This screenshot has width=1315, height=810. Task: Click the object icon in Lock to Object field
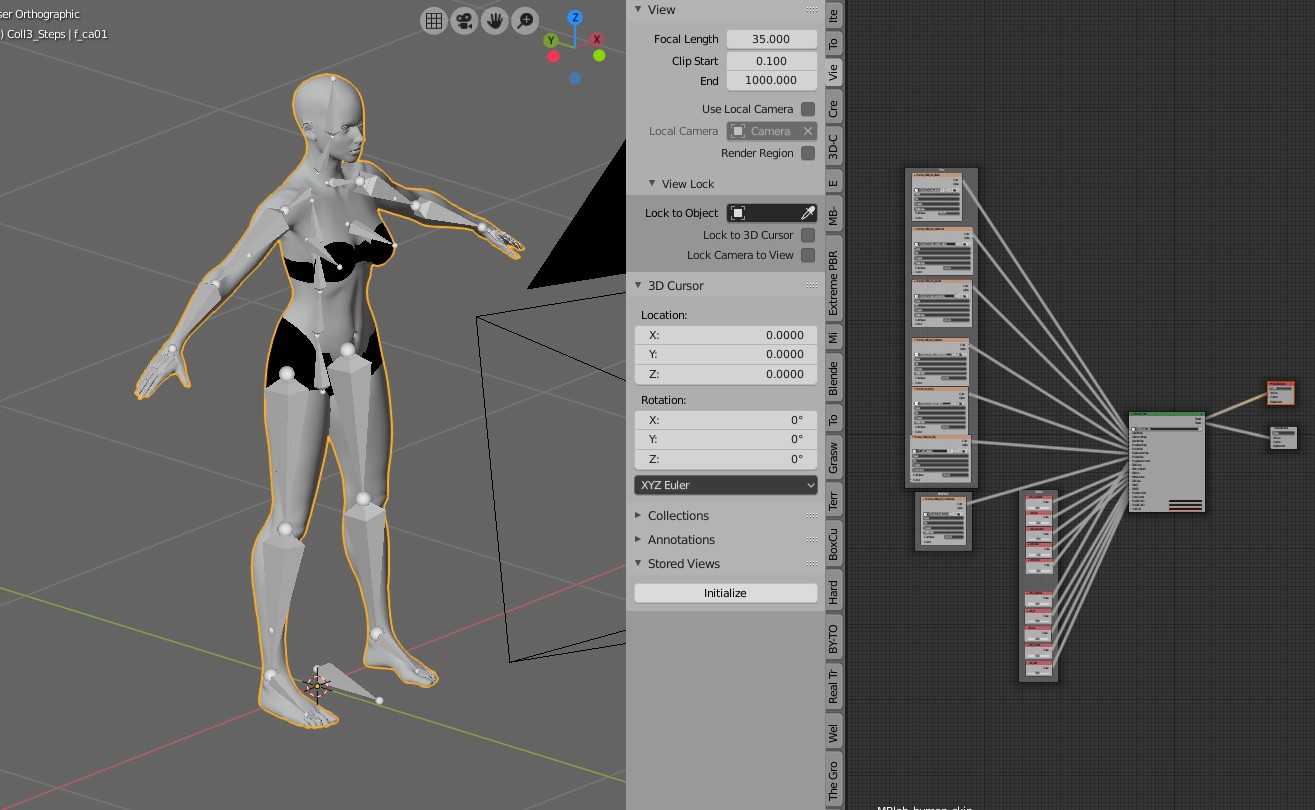(x=737, y=213)
